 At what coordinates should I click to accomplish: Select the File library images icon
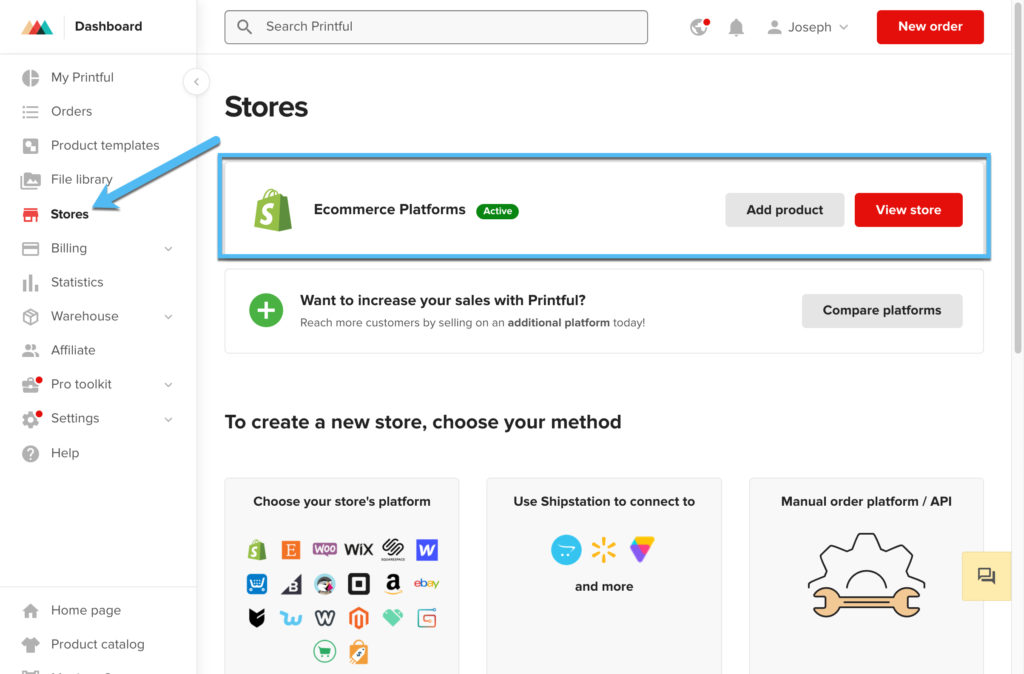(x=31, y=180)
